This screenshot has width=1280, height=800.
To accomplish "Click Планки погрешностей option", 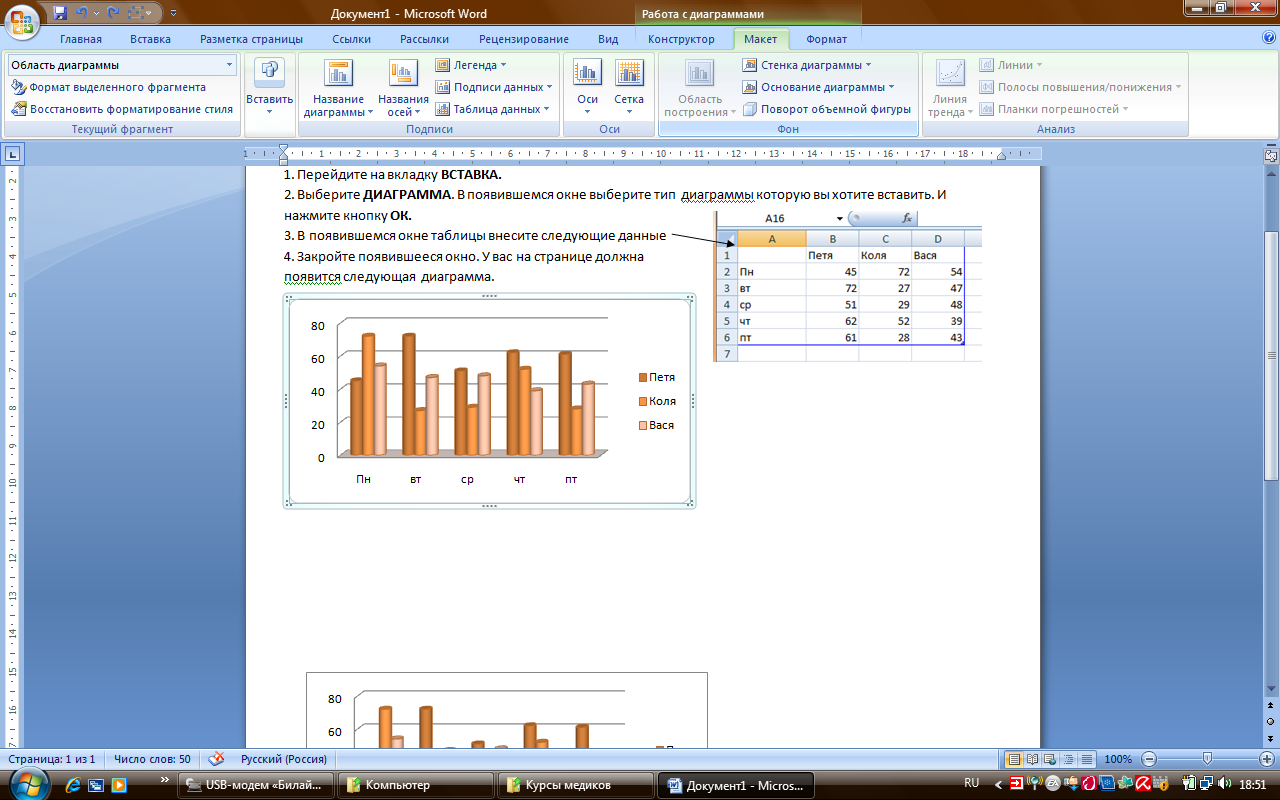I will pos(1054,109).
